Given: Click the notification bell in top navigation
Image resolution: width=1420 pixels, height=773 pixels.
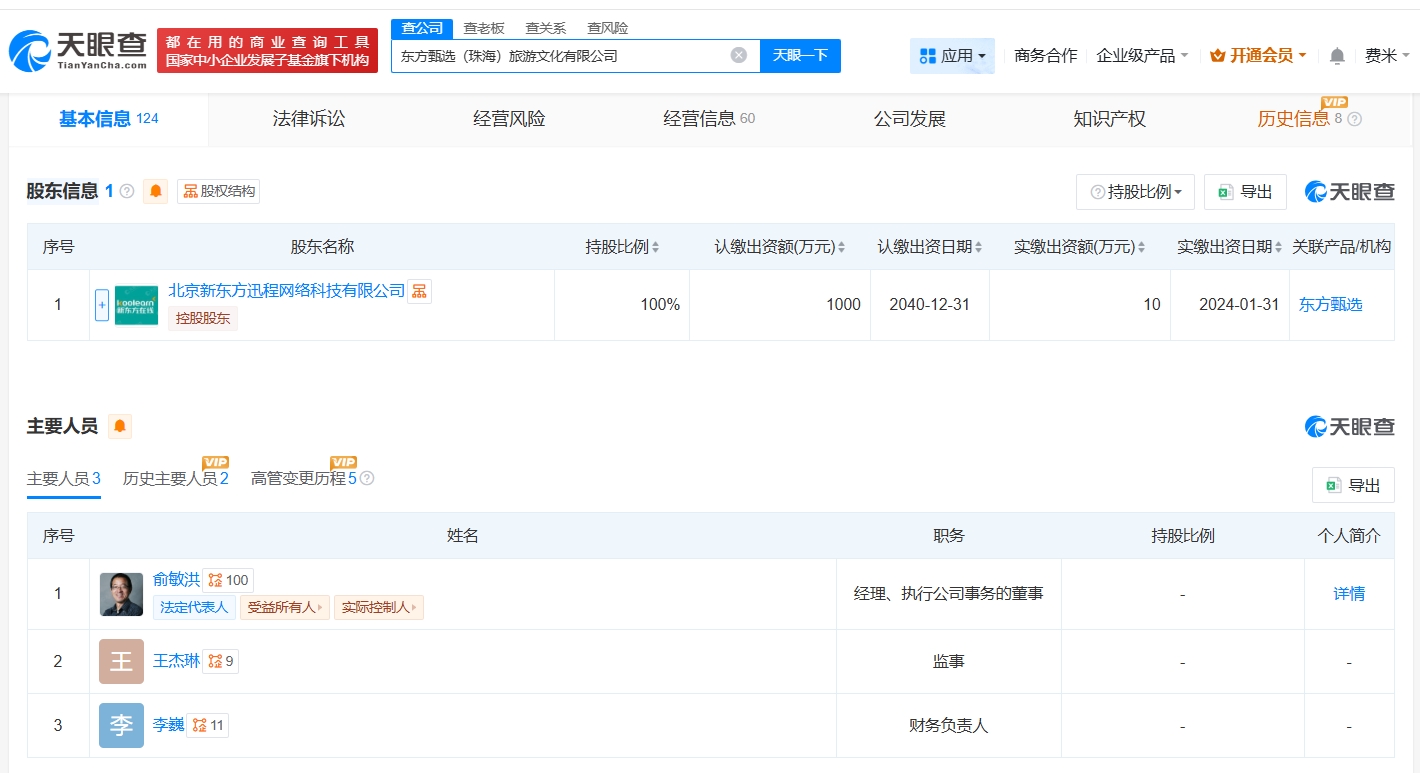Looking at the screenshot, I should pyautogui.click(x=1337, y=56).
